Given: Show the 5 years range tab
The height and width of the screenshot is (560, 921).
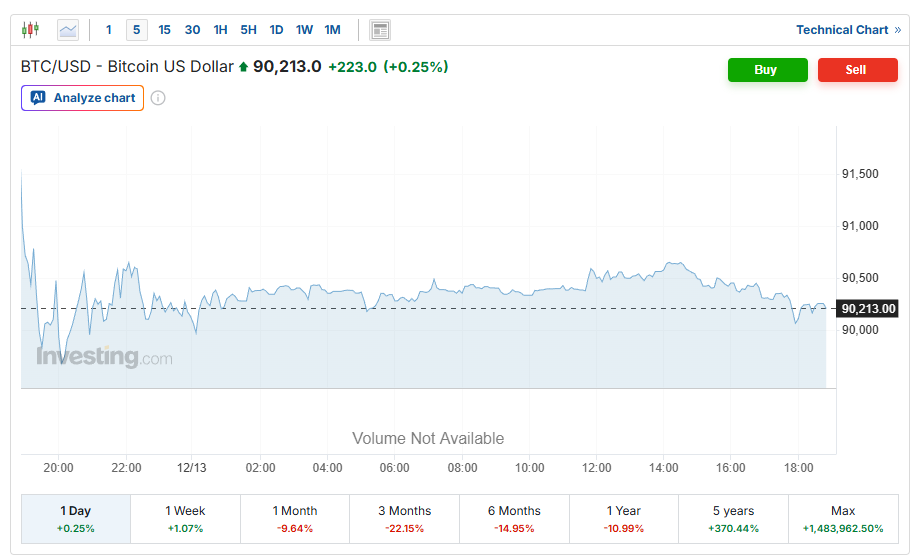Looking at the screenshot, I should coord(733,518).
